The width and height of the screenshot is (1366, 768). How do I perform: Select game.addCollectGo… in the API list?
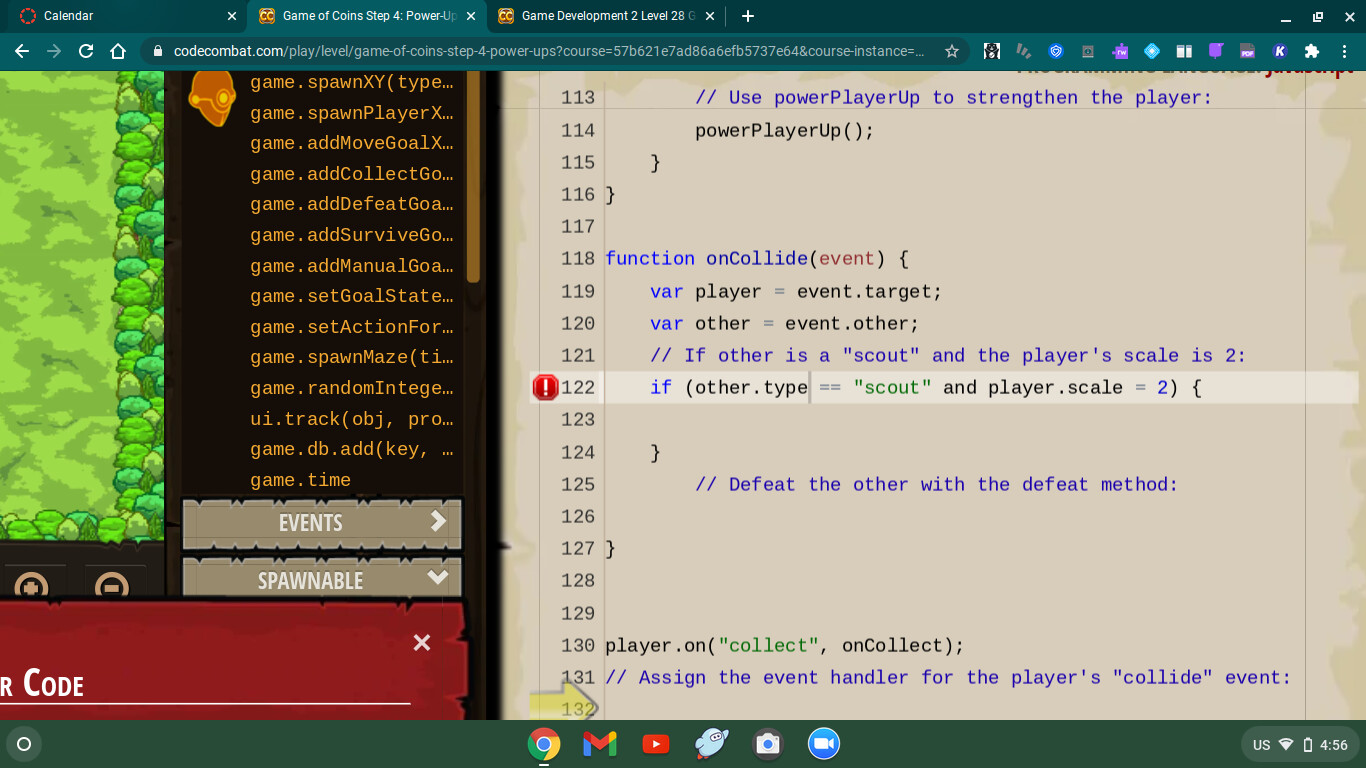352,174
